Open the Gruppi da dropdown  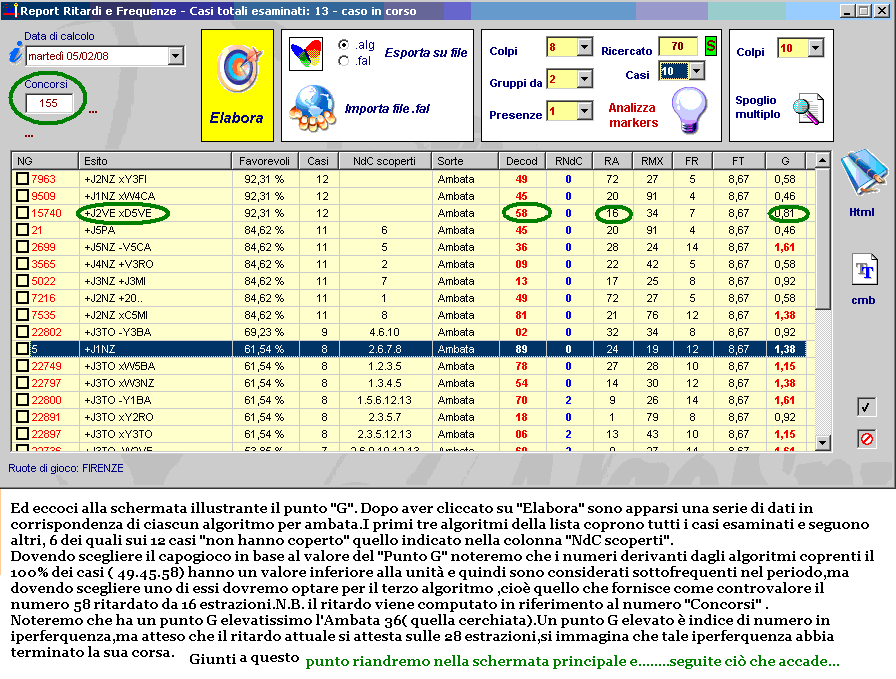tap(585, 79)
